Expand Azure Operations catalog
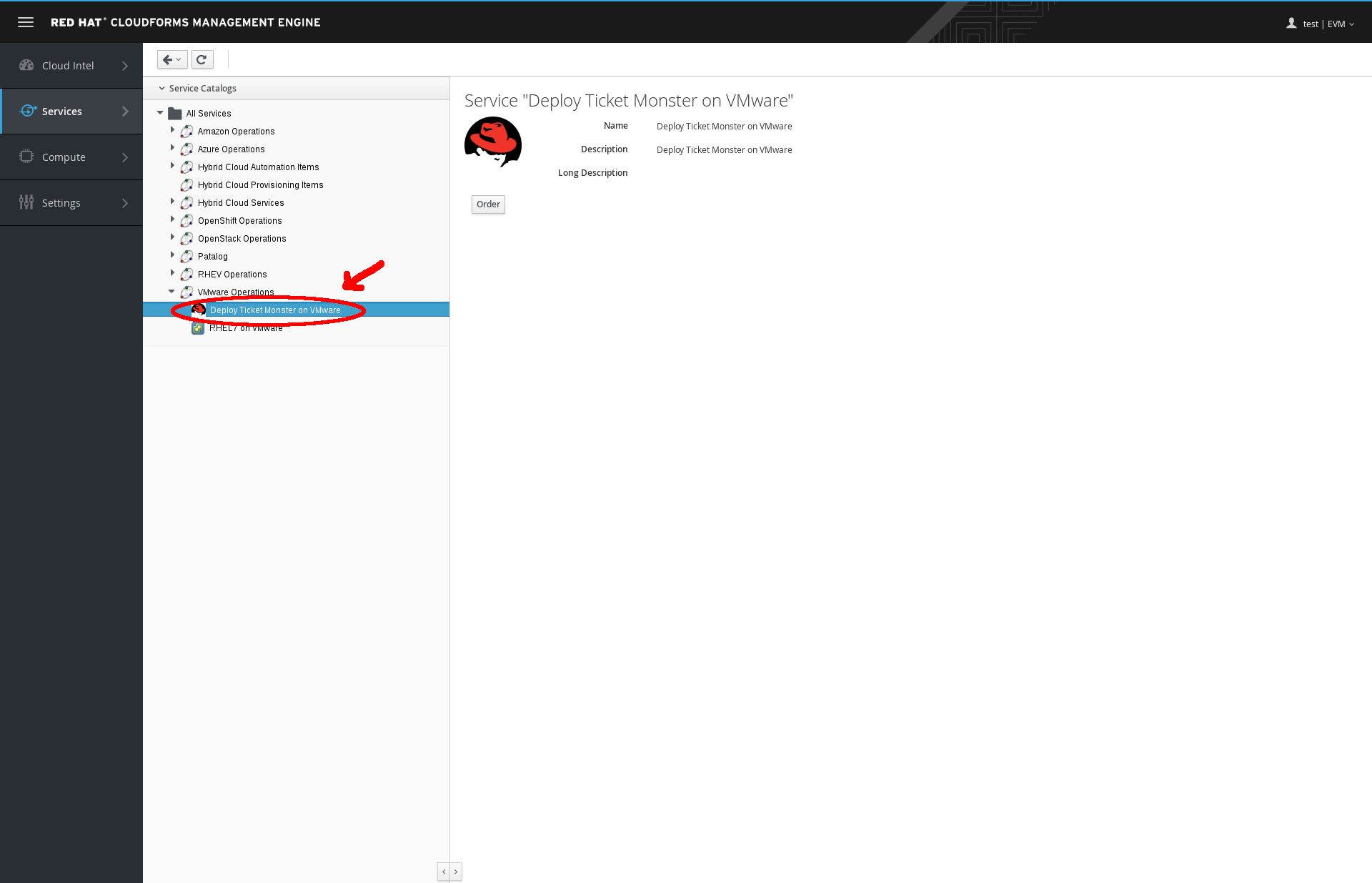 tap(172, 148)
